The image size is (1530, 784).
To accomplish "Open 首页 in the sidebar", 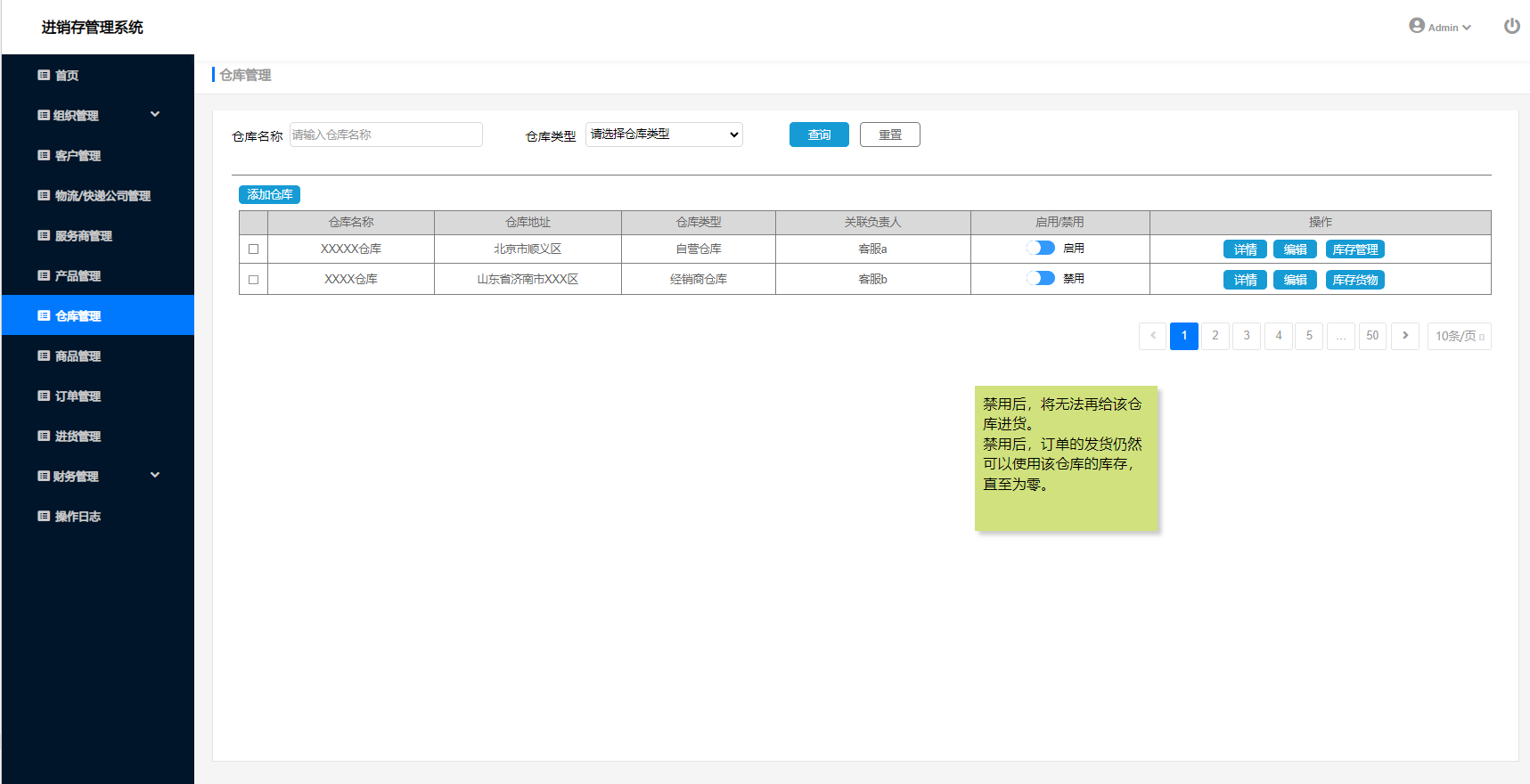I will [98, 75].
